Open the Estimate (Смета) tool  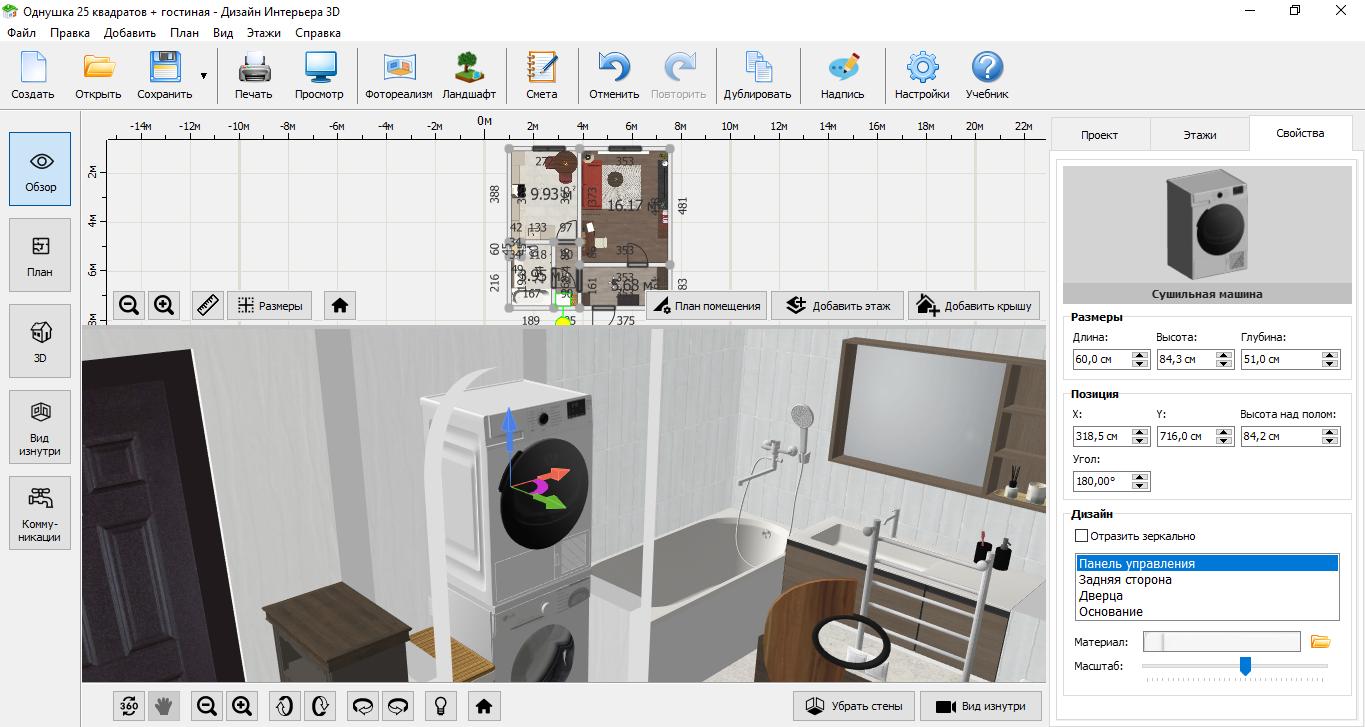tap(541, 75)
